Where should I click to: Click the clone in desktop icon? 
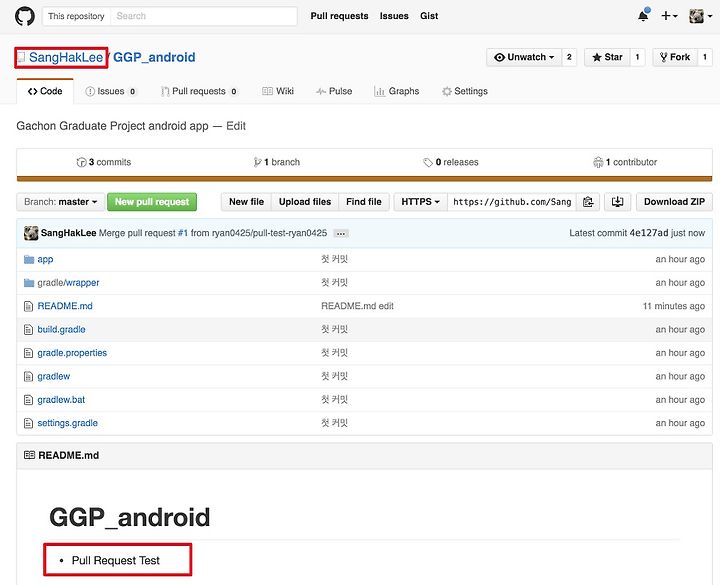pos(618,202)
